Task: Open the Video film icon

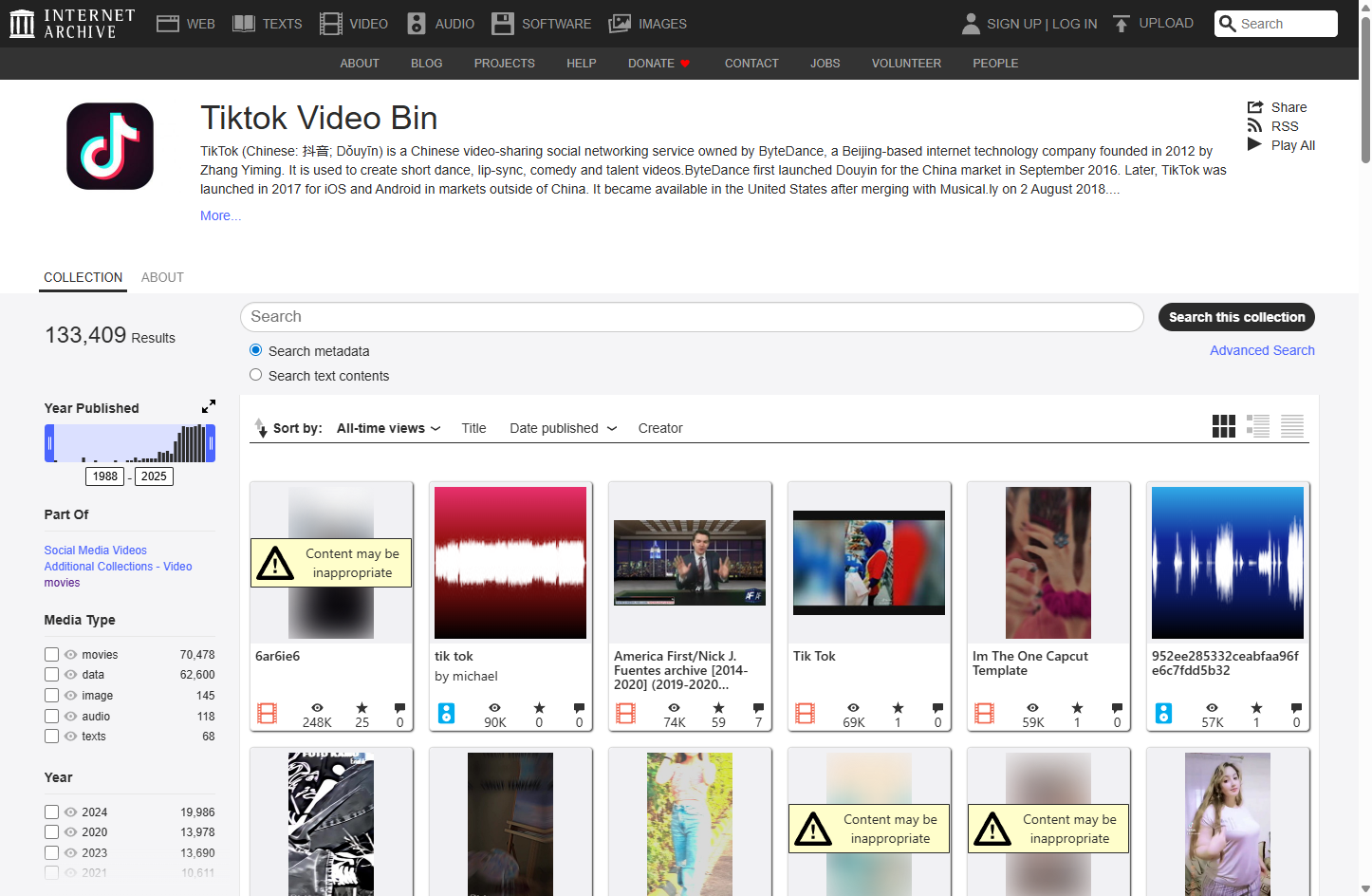Action: (x=331, y=24)
